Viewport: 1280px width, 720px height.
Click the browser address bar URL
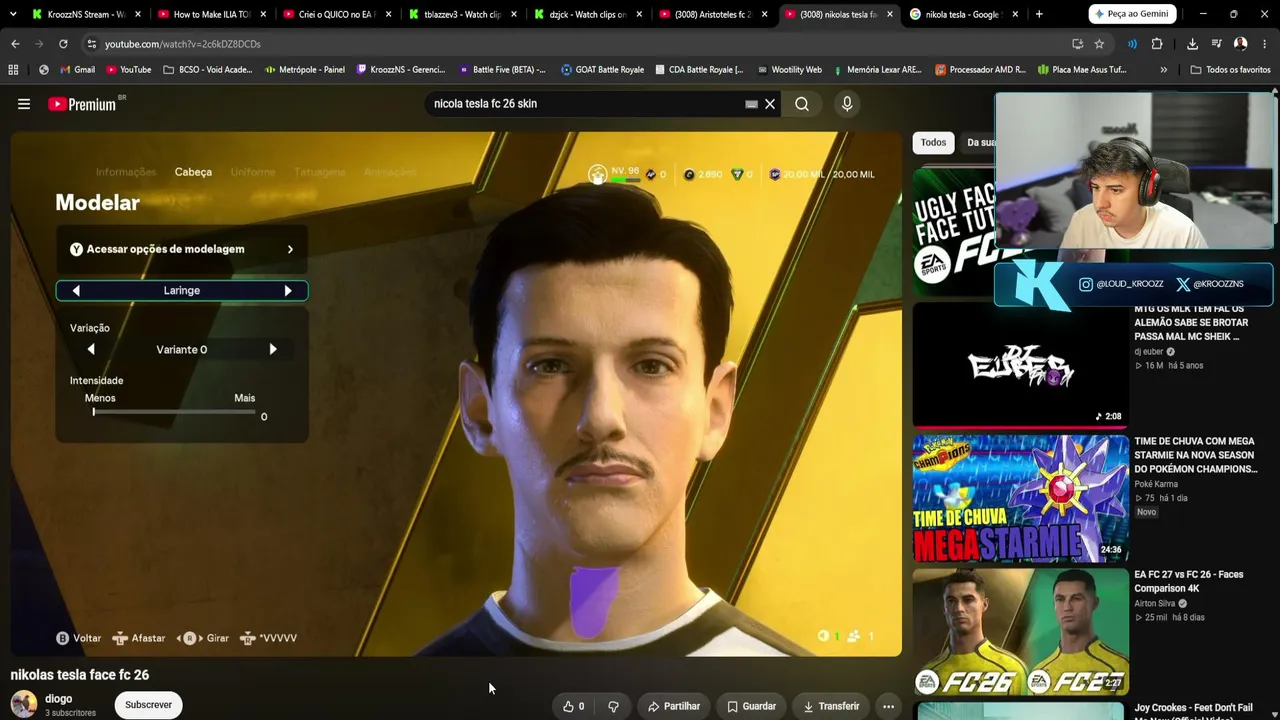tap(183, 44)
